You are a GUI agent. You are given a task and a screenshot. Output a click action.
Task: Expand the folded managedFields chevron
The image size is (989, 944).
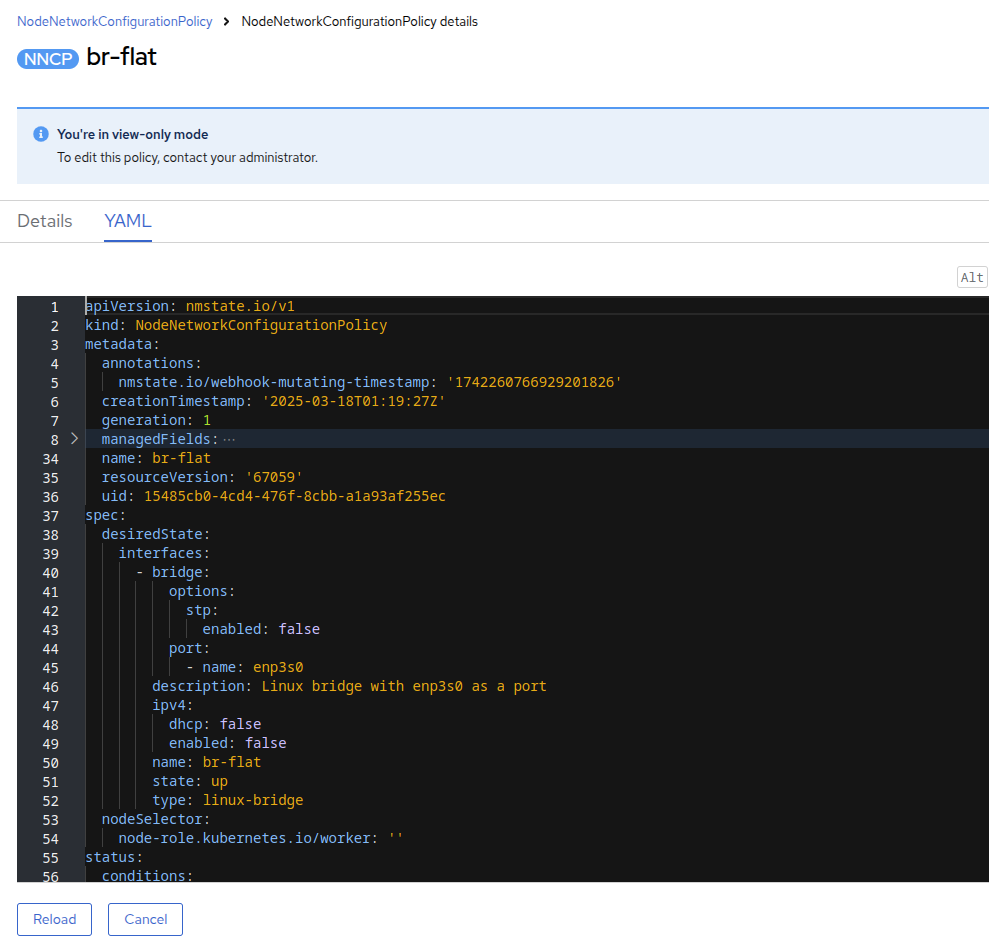[74, 439]
